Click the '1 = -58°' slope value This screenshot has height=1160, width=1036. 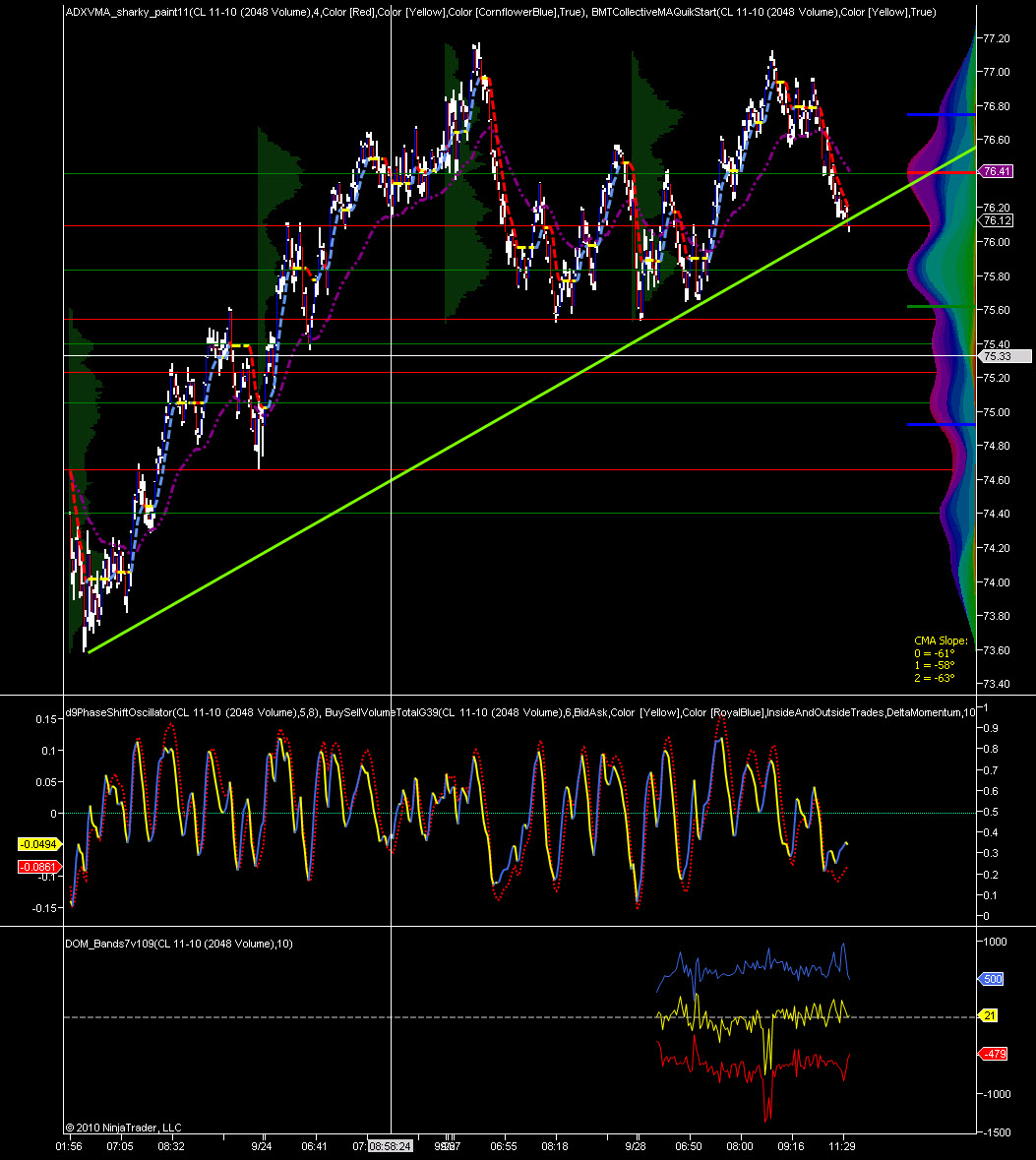(x=934, y=665)
